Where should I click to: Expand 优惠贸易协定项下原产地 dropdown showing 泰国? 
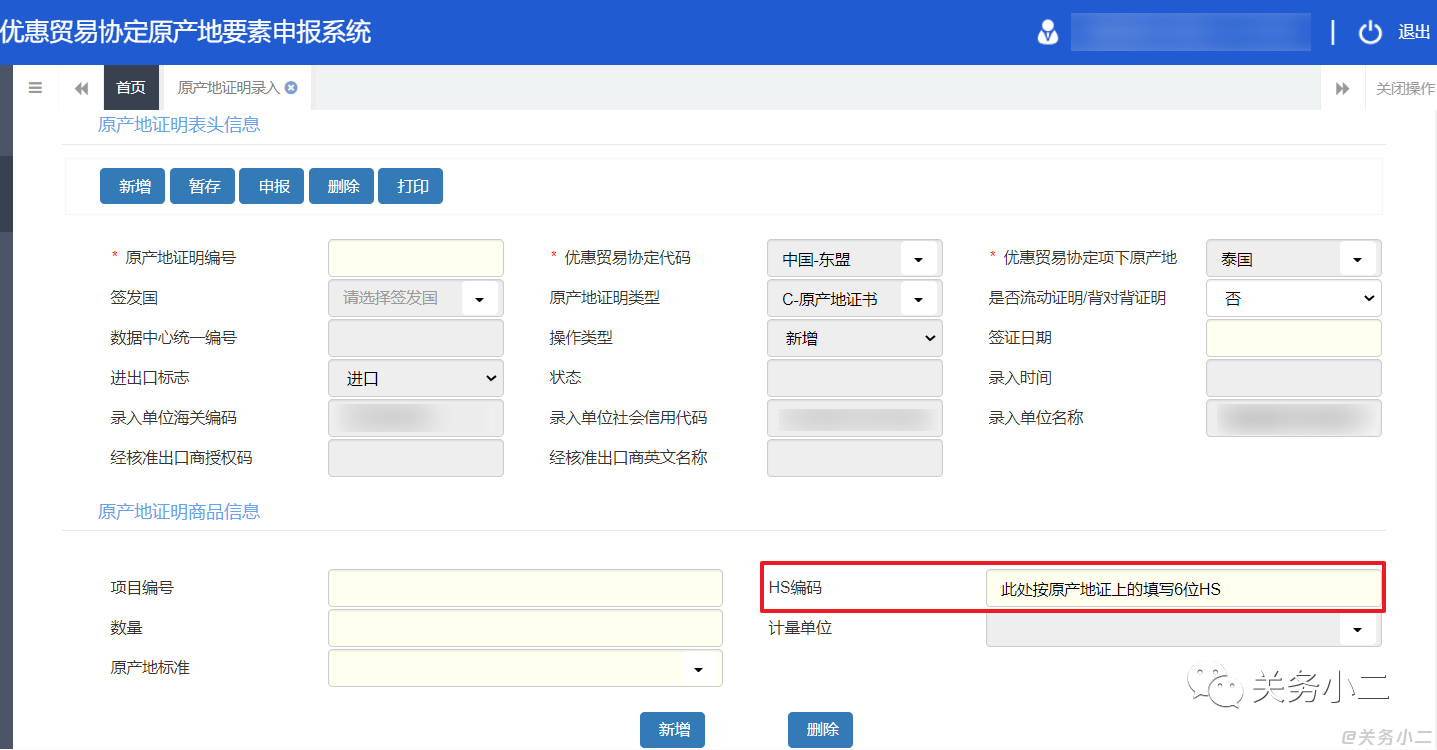(x=1357, y=259)
